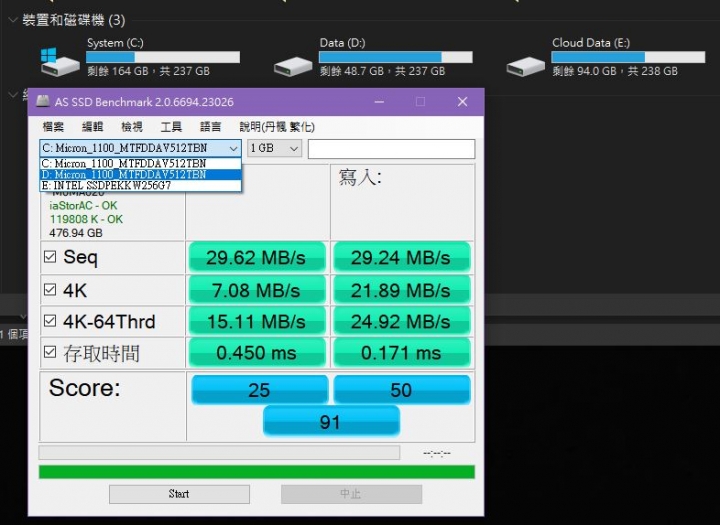Select C: Micron_1100 in the drive list
Image resolution: width=720 pixels, height=525 pixels.
point(140,164)
